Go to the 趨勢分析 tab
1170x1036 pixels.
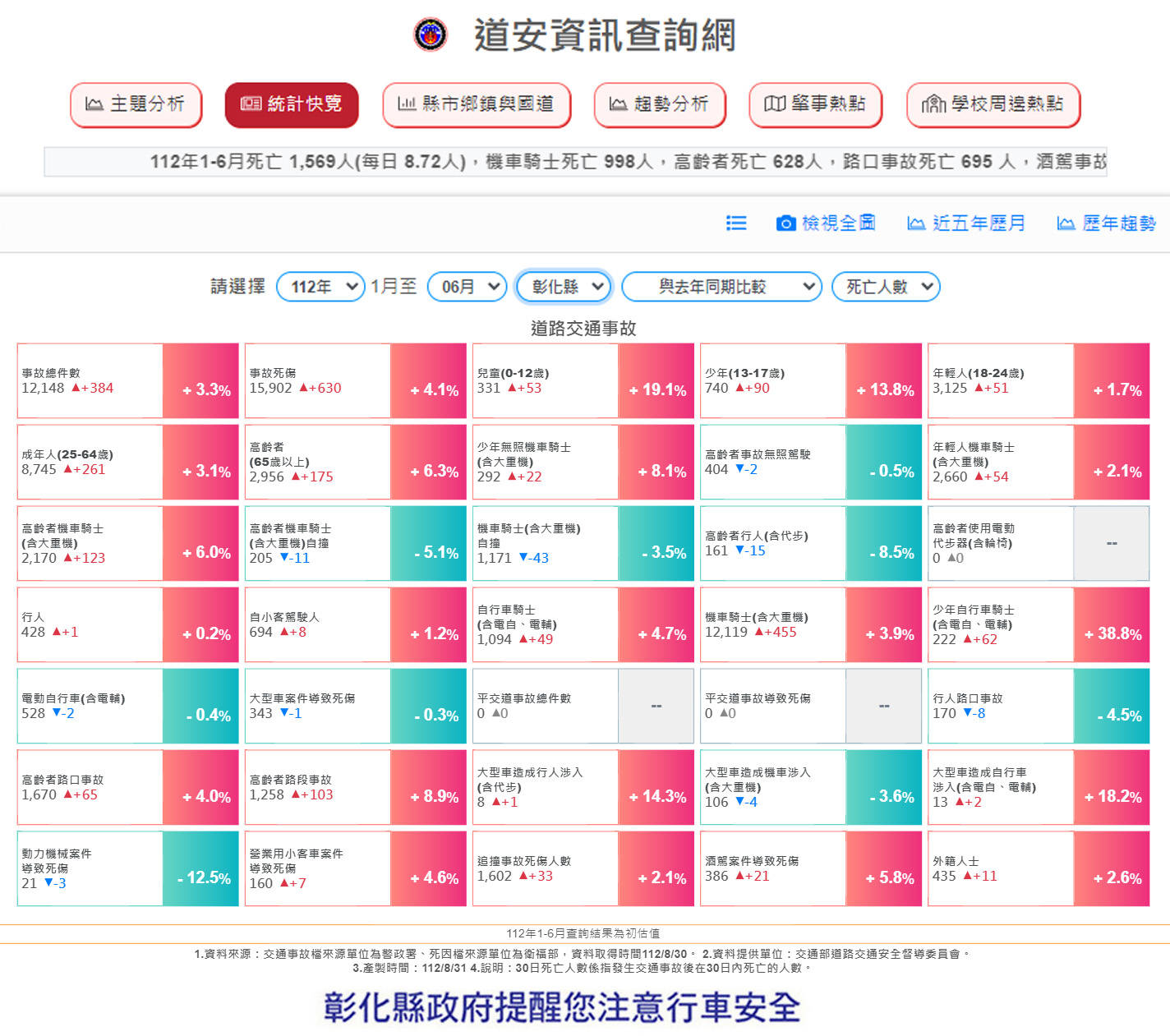point(660,104)
